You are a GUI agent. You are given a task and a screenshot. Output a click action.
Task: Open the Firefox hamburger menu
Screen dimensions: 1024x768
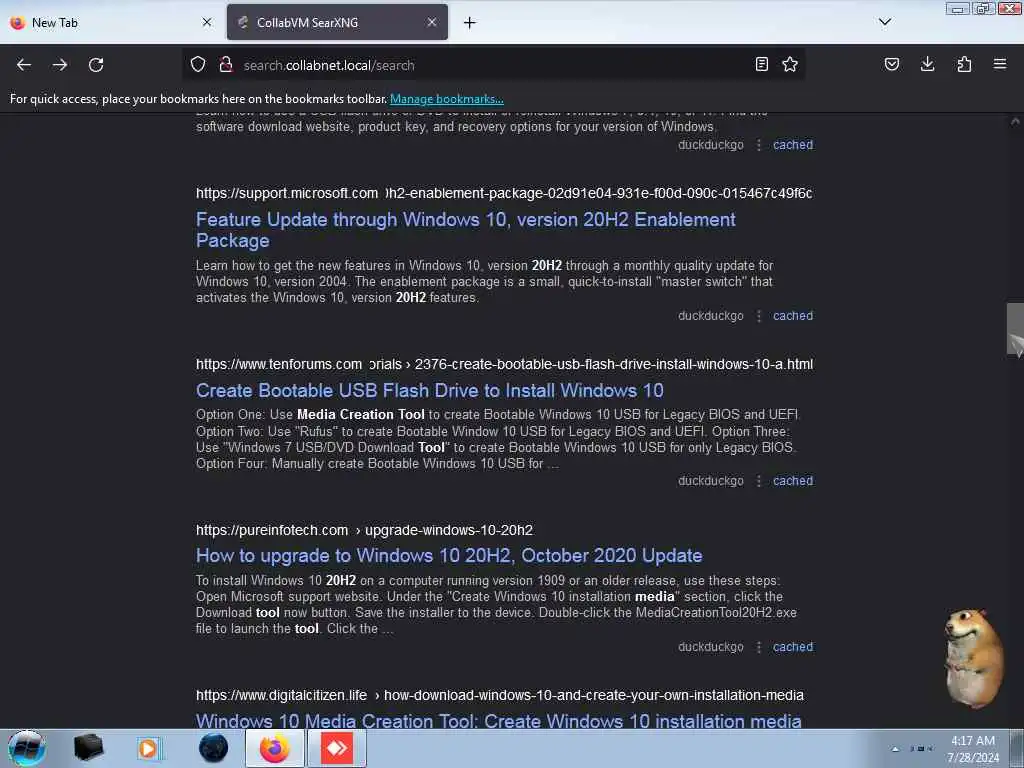1000,64
